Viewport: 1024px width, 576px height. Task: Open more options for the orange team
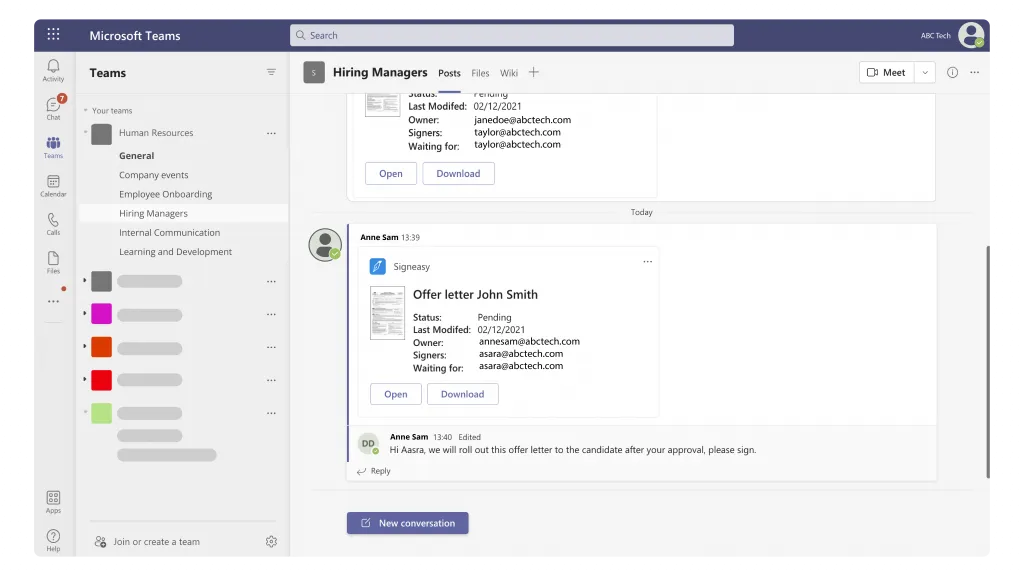[271, 347]
